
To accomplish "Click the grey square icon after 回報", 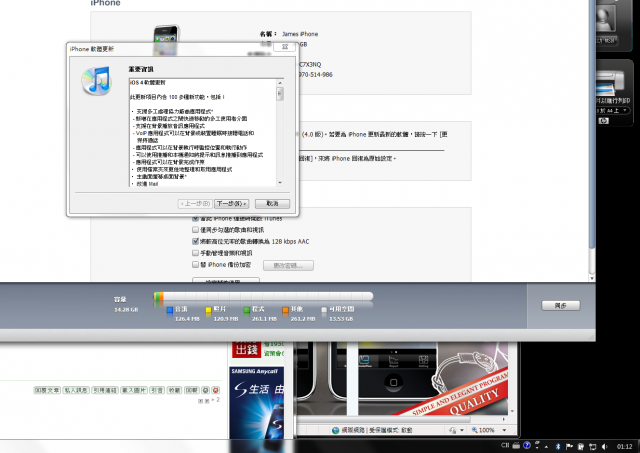I will 206,391.
